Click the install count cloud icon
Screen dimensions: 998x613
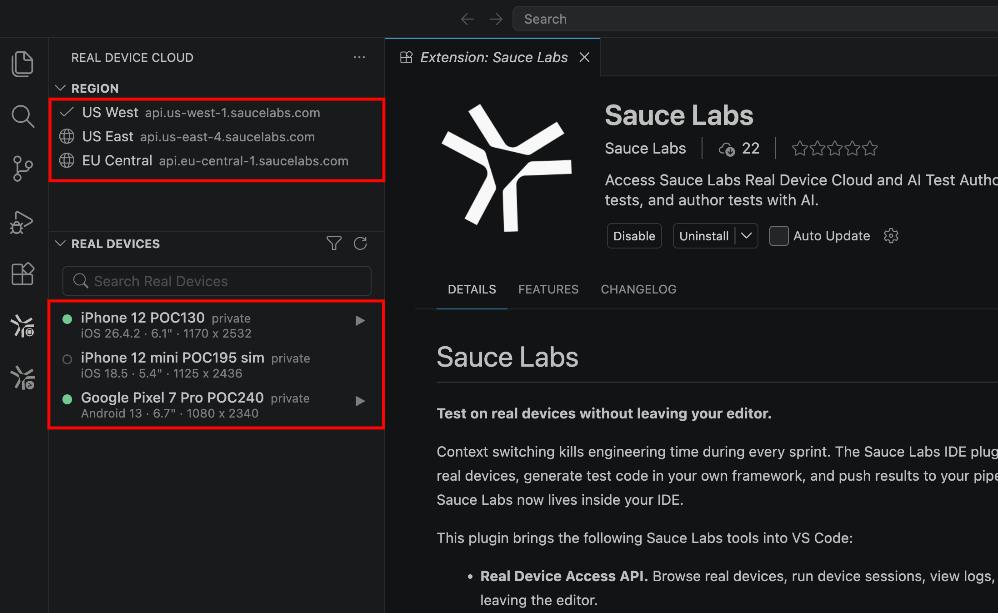(726, 149)
